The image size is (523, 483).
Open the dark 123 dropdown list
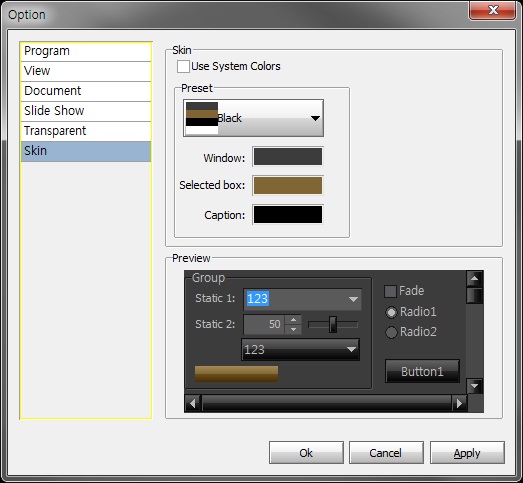[301, 350]
